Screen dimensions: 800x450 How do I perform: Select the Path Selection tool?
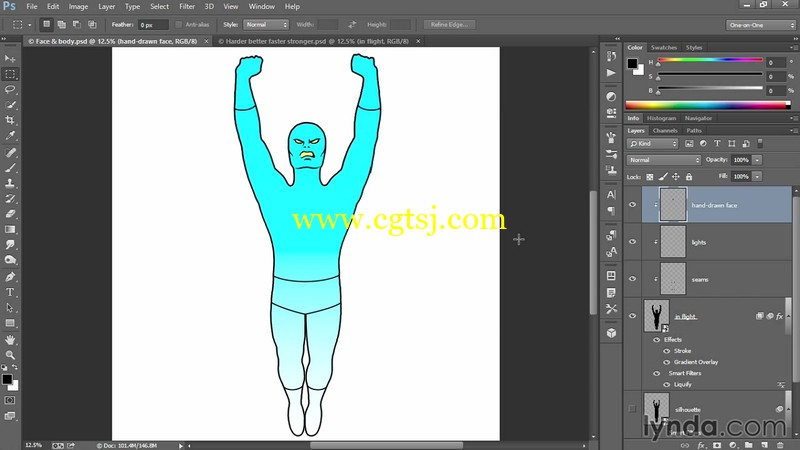click(x=10, y=307)
